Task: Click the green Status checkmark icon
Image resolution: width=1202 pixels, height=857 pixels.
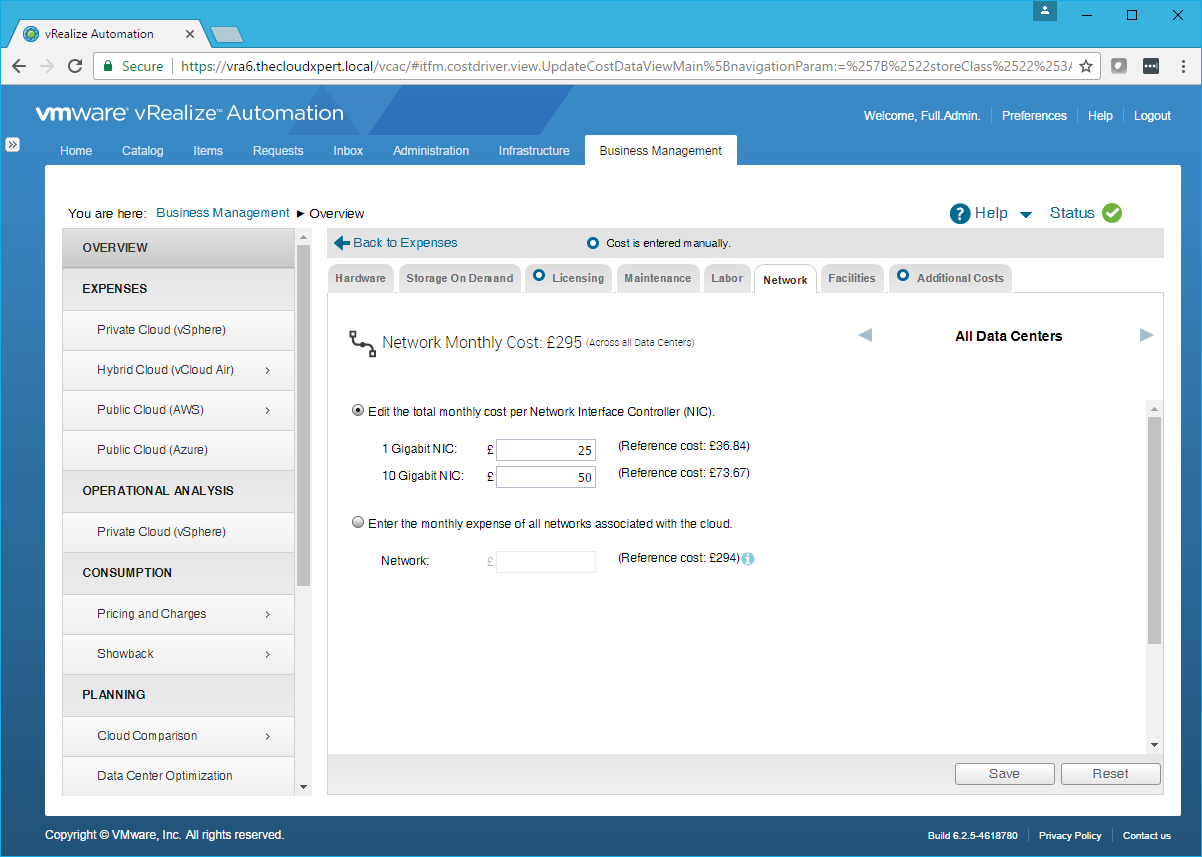Action: pyautogui.click(x=1112, y=213)
